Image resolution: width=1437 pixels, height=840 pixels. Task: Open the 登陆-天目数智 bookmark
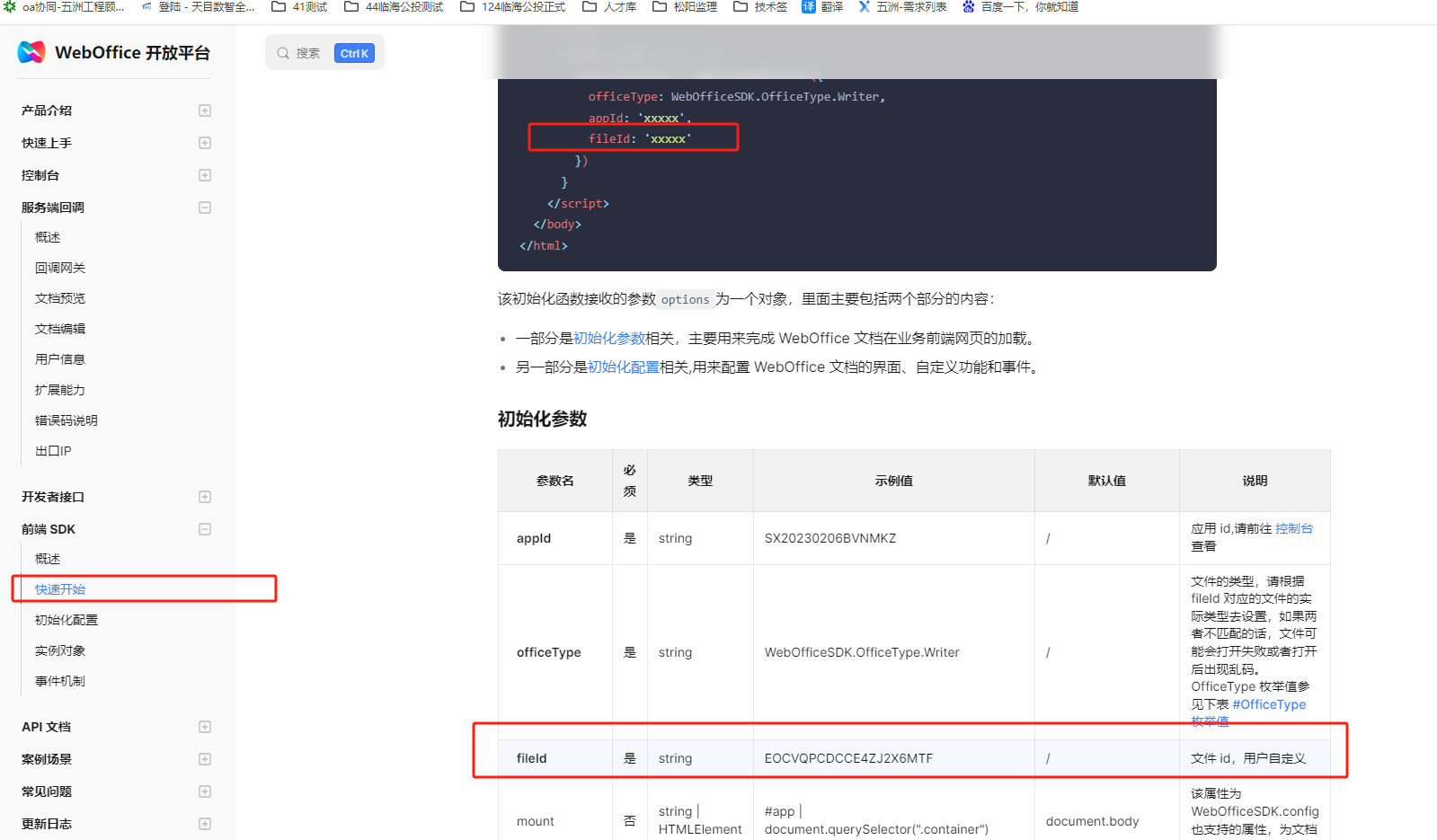click(x=199, y=6)
